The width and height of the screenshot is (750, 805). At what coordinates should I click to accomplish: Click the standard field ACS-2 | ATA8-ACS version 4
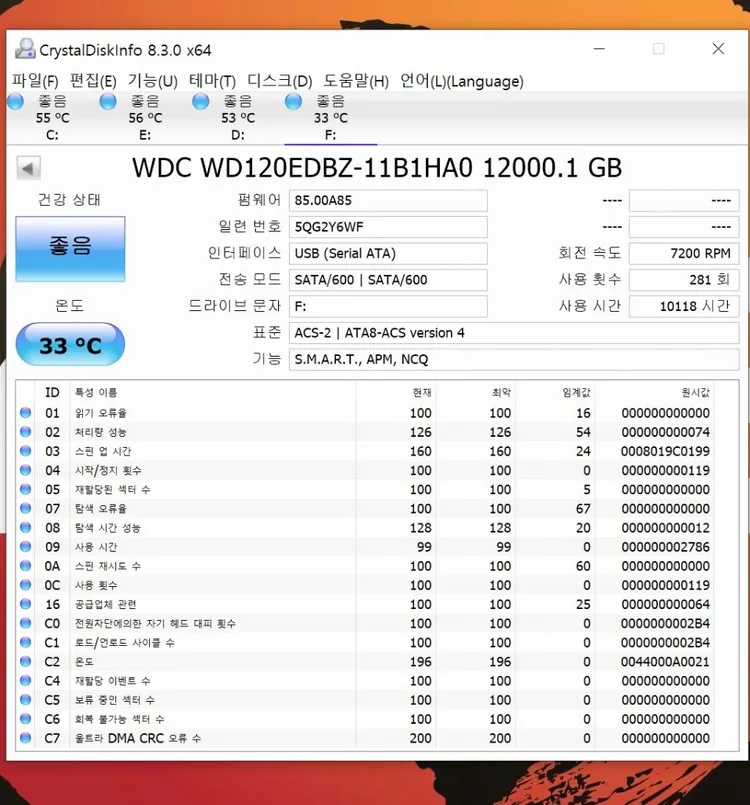[514, 333]
